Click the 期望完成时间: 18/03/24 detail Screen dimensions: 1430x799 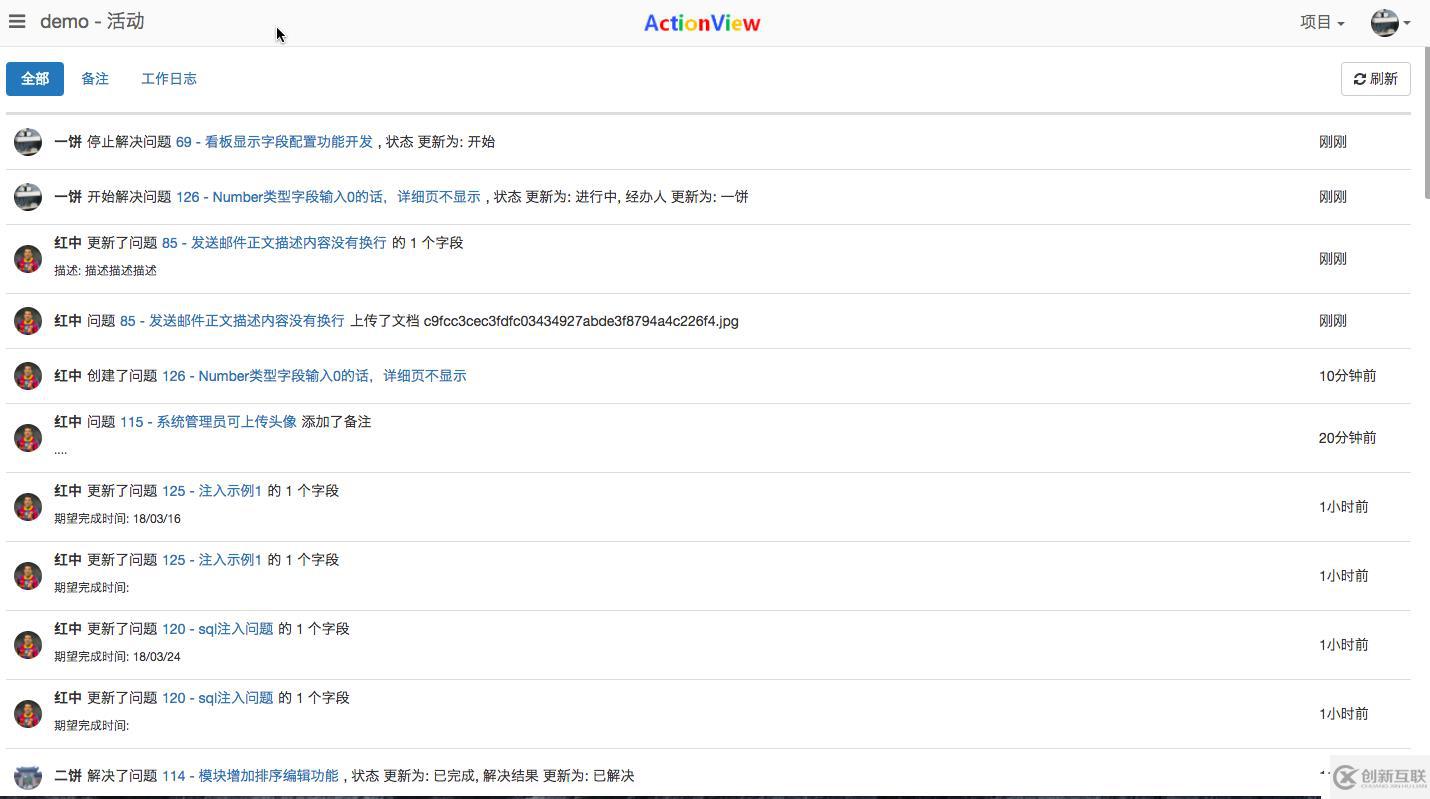point(117,656)
